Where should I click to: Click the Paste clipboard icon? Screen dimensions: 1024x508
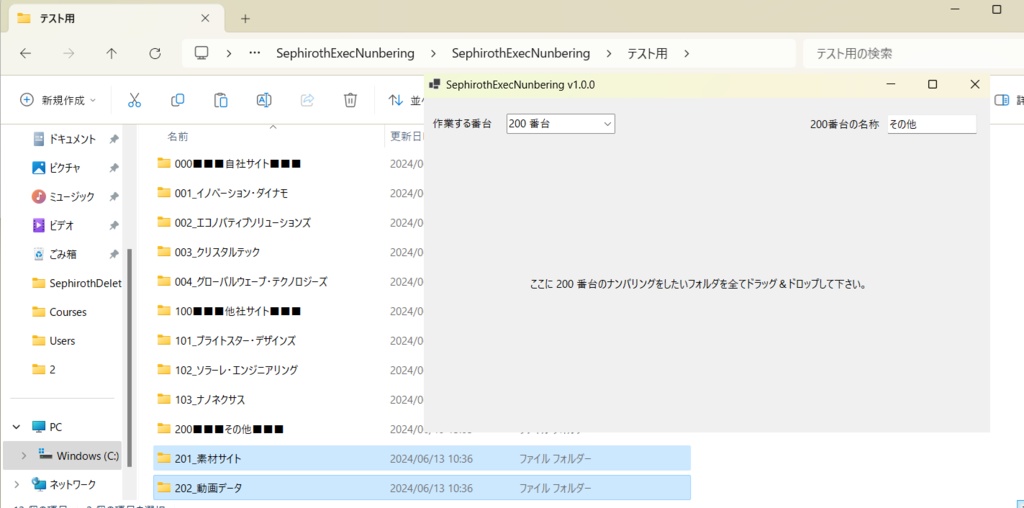pyautogui.click(x=221, y=100)
